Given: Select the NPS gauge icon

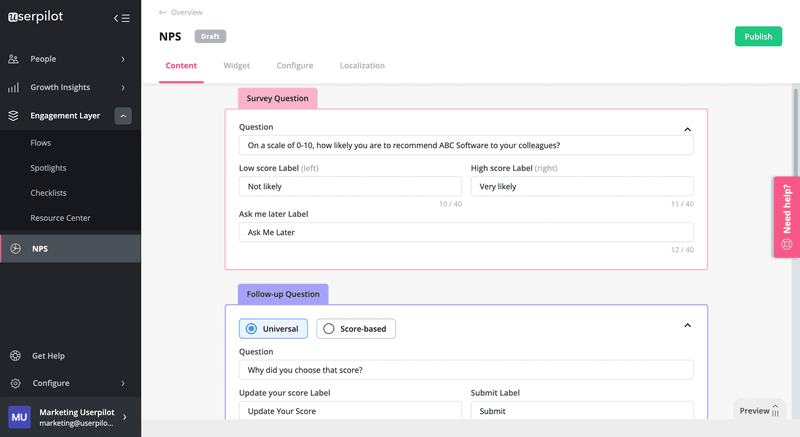Looking at the screenshot, I should pos(15,249).
